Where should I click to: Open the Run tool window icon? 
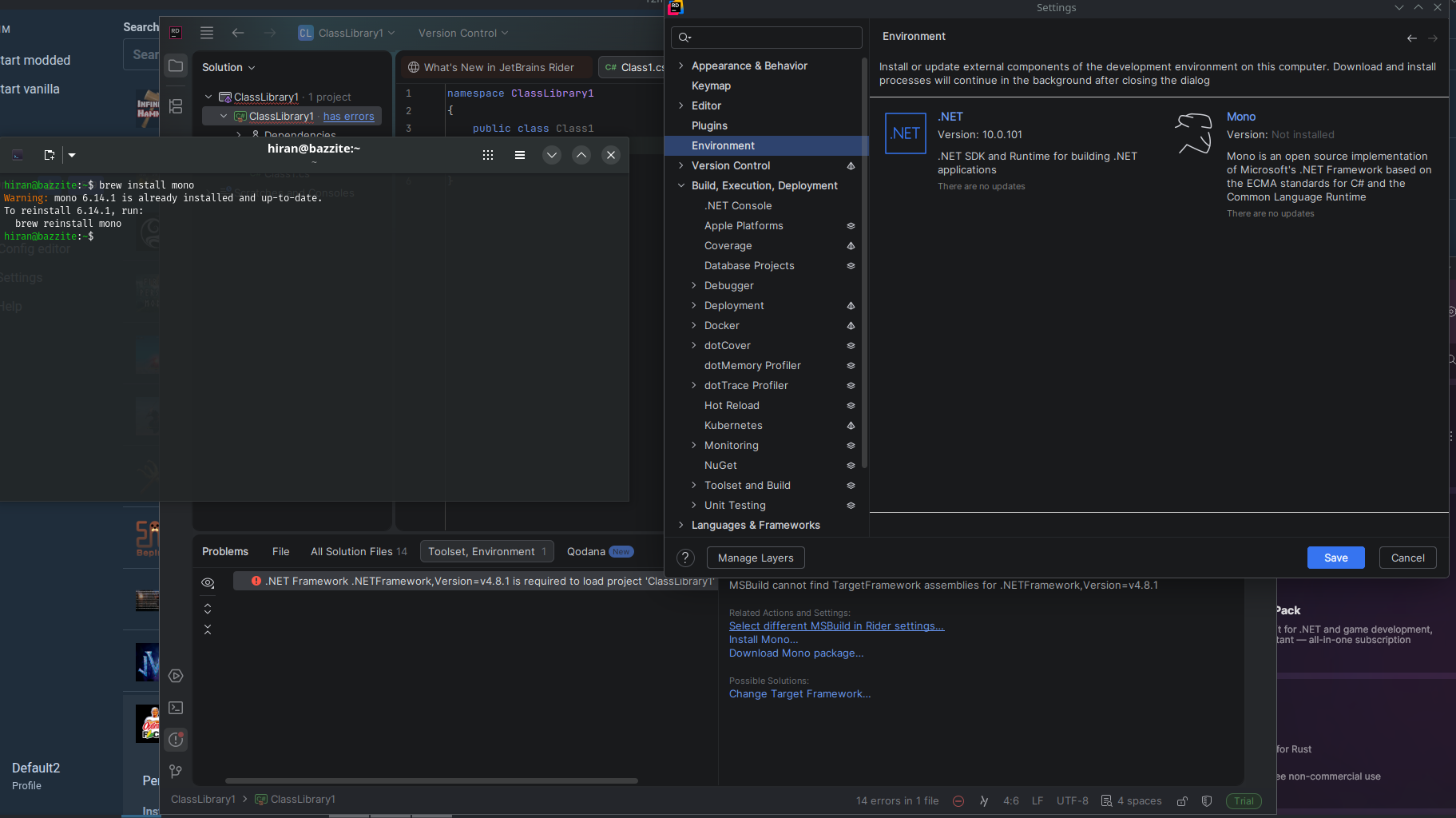[176, 676]
